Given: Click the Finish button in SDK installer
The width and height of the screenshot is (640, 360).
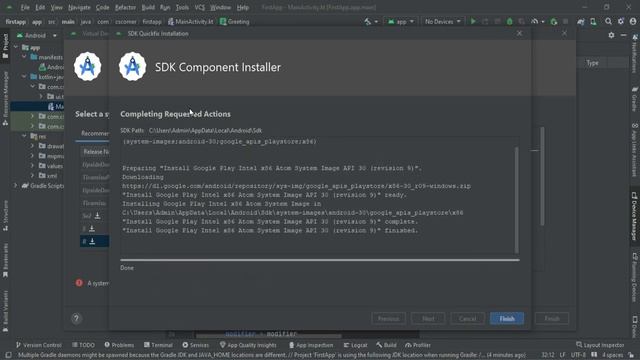Looking at the screenshot, I should 507,318.
